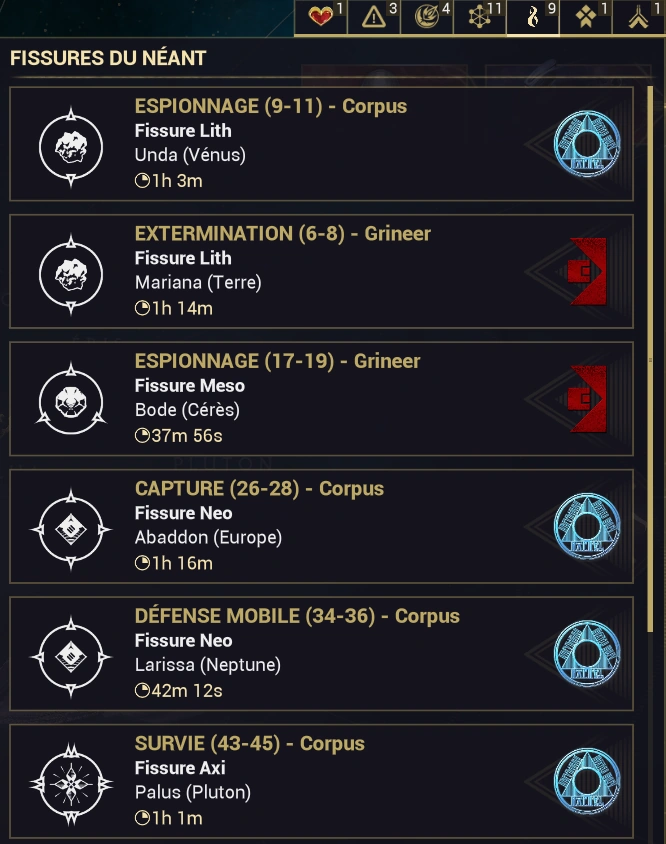Open the tab with badge 4
The height and width of the screenshot is (844, 666).
tap(427, 18)
